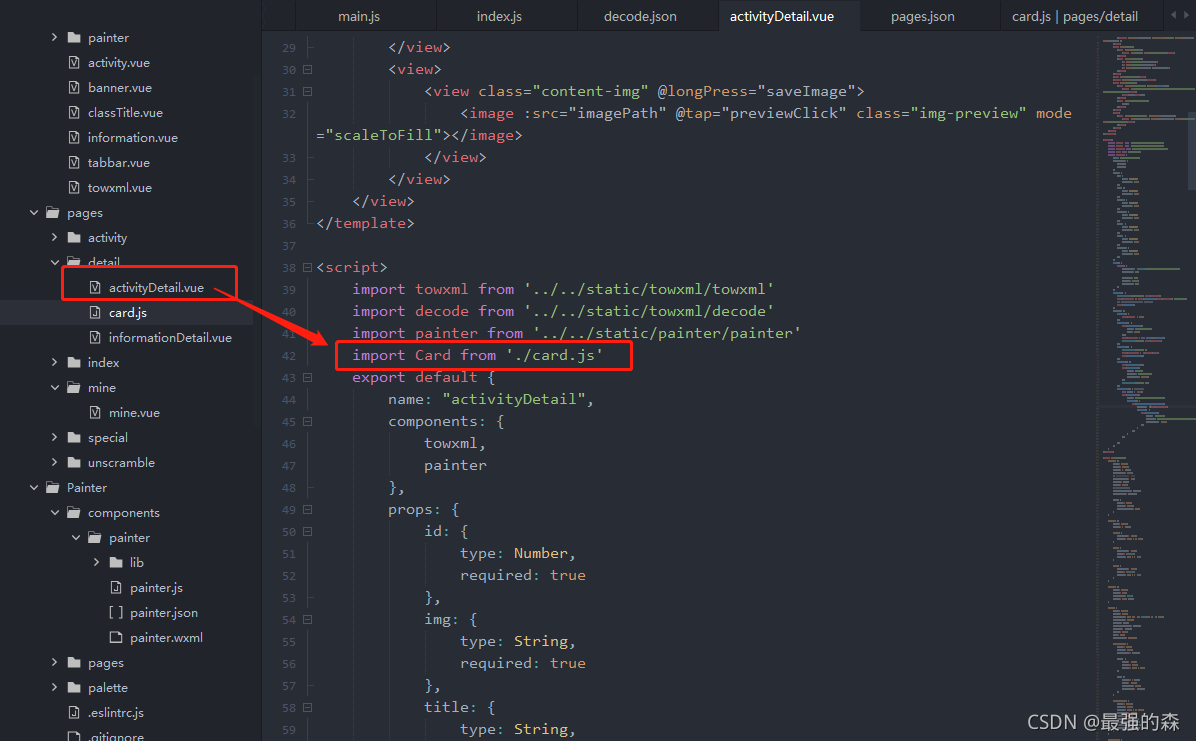1196x741 pixels.
Task: Fold the code at line 30
Action: coord(307,69)
